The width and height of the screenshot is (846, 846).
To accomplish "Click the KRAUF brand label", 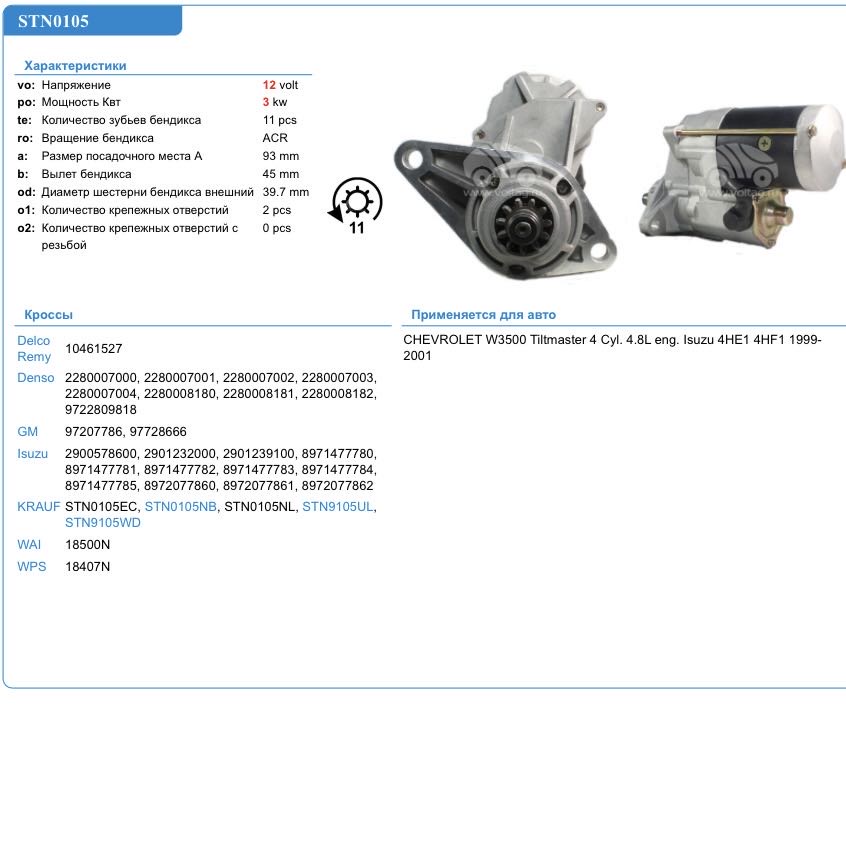I will point(39,506).
